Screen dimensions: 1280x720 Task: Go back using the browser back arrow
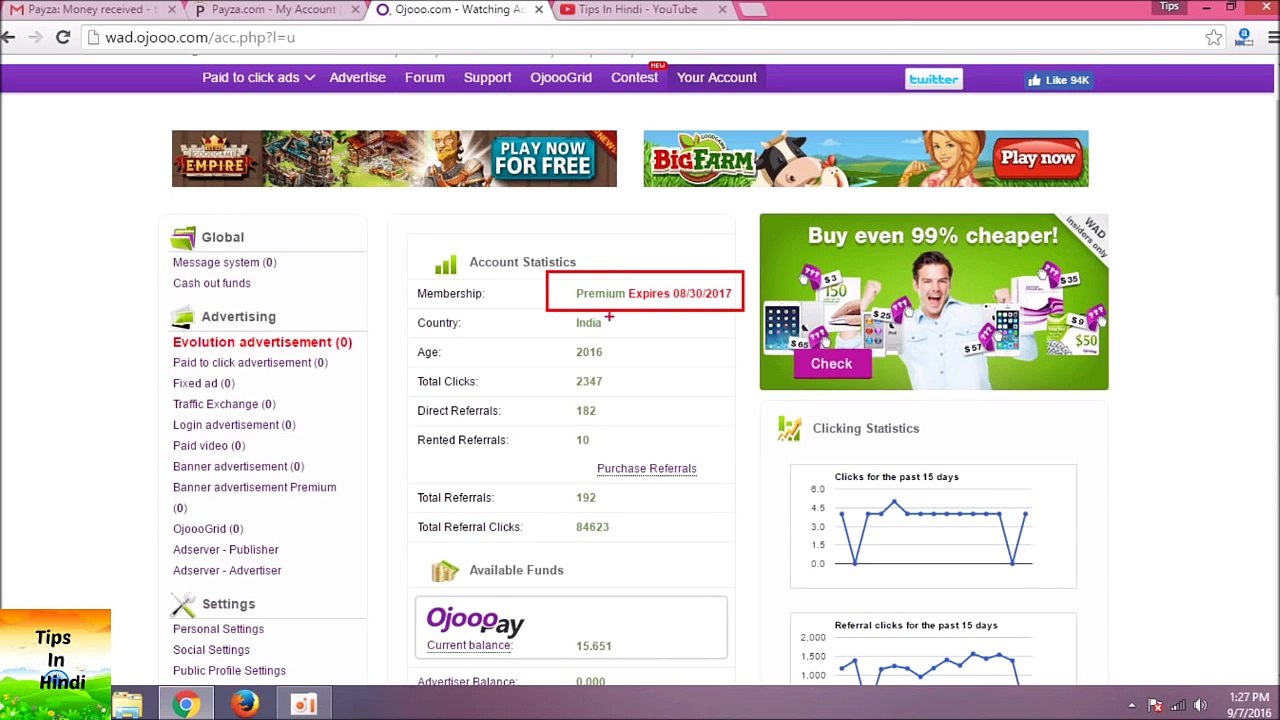tap(9, 37)
